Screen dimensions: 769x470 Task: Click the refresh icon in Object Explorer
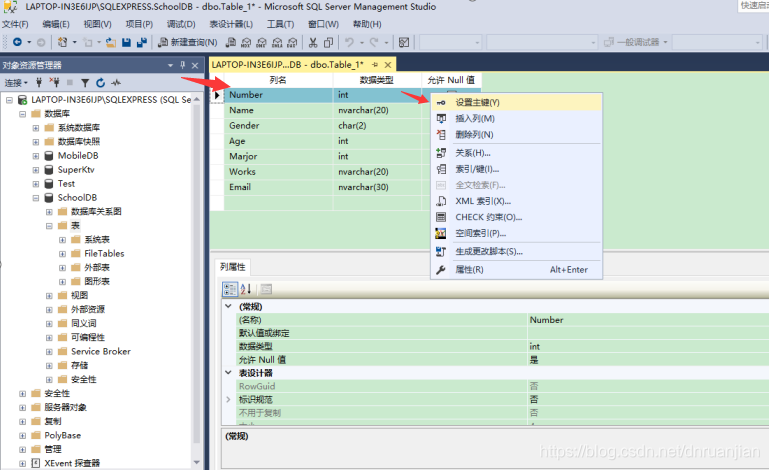coord(101,82)
